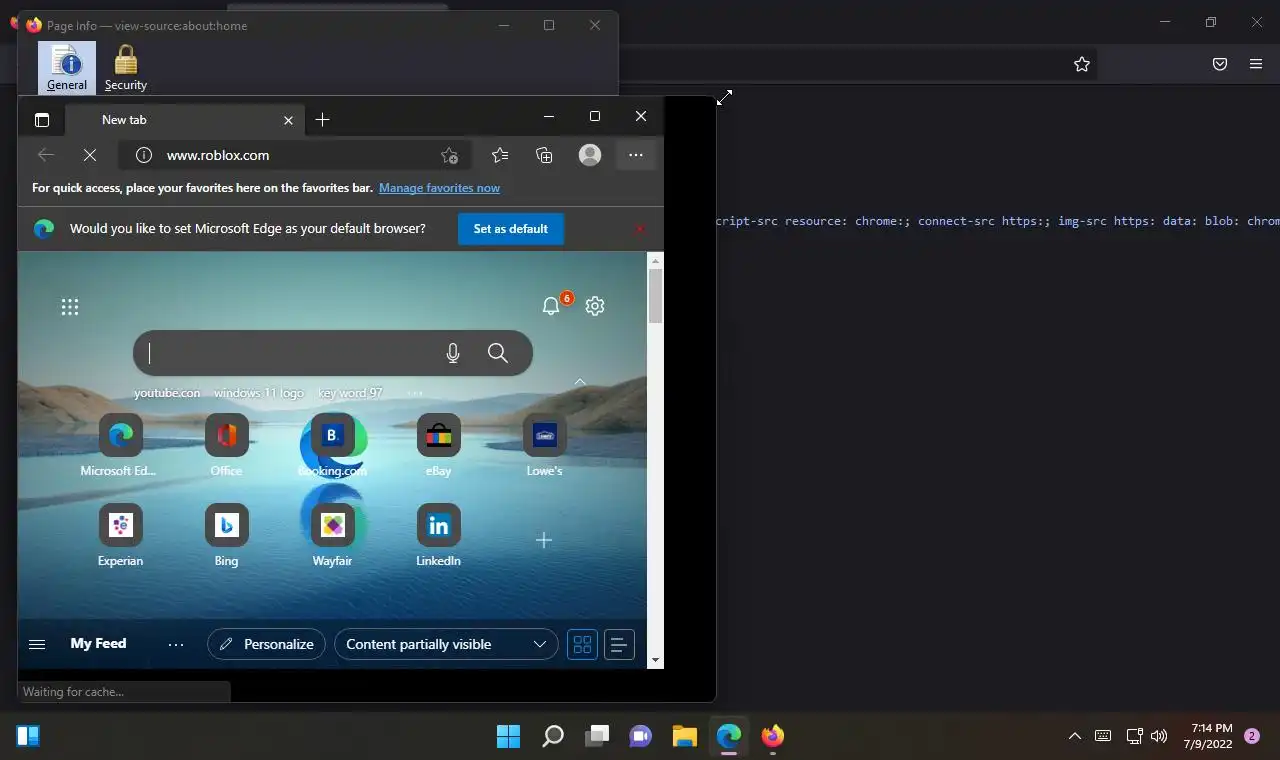Click the Personalize button
This screenshot has width=1280, height=760.
tap(267, 645)
